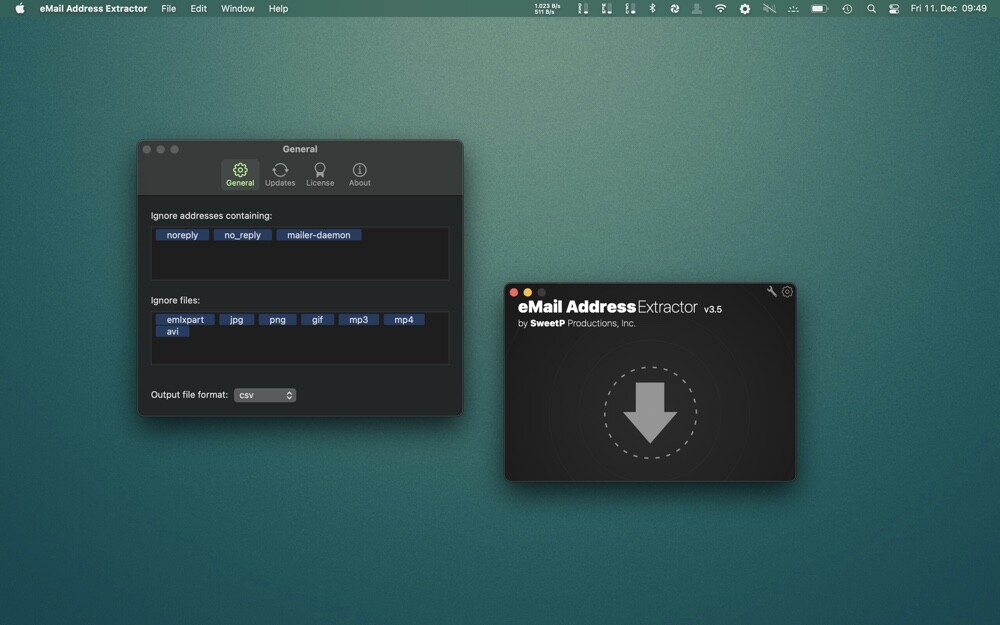The image size is (1000, 625).
Task: Select the gif file token
Action: pyautogui.click(x=318, y=320)
